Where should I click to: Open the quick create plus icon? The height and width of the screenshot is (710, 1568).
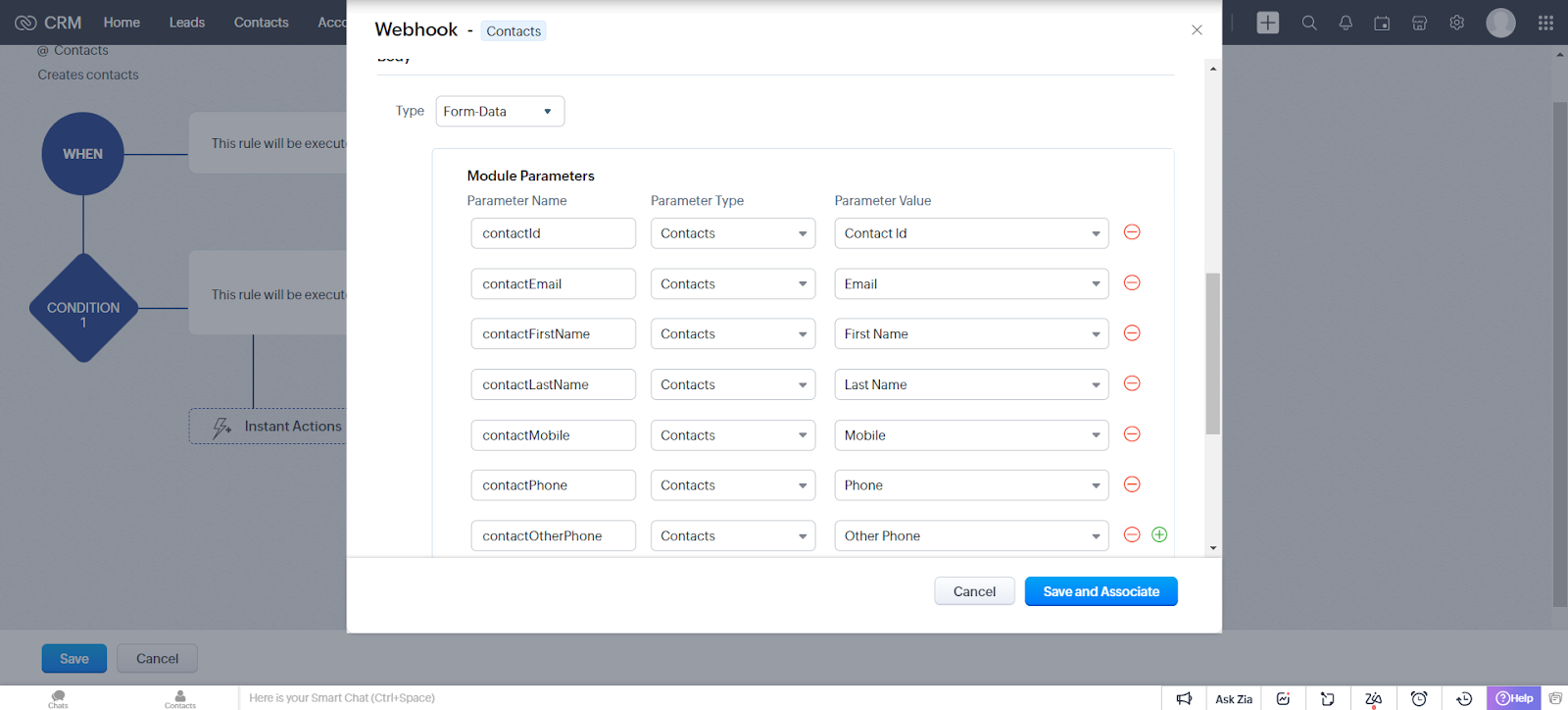1268,23
